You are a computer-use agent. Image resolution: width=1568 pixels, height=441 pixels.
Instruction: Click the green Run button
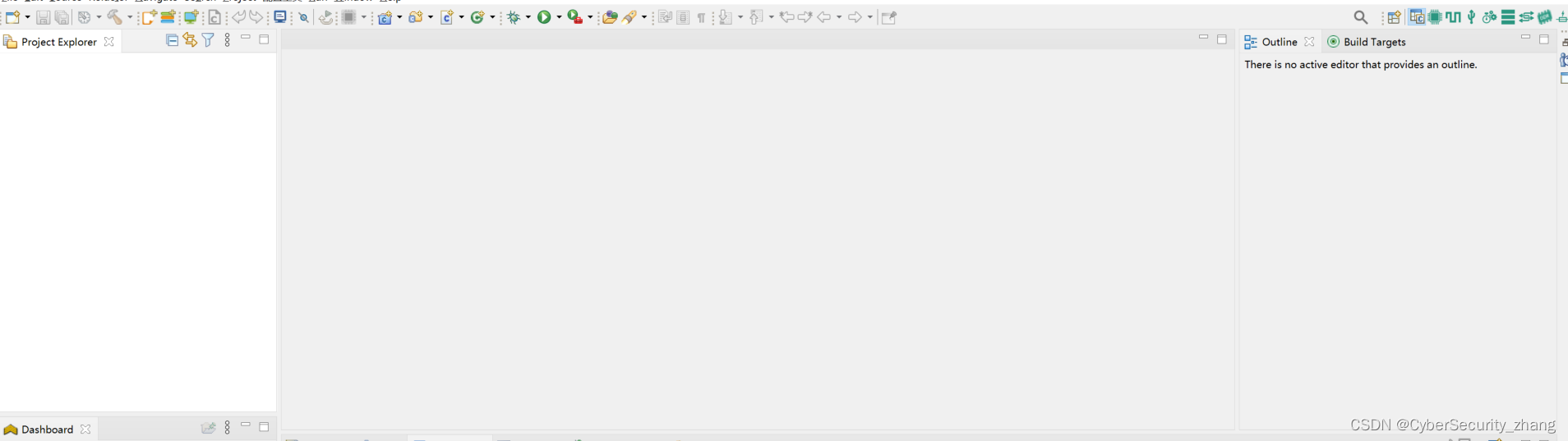point(544,17)
